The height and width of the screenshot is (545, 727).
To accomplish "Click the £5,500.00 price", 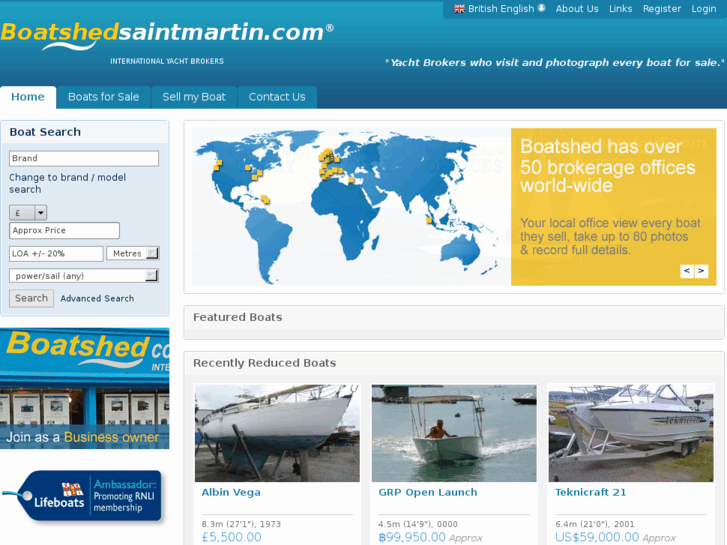I will coord(231,537).
